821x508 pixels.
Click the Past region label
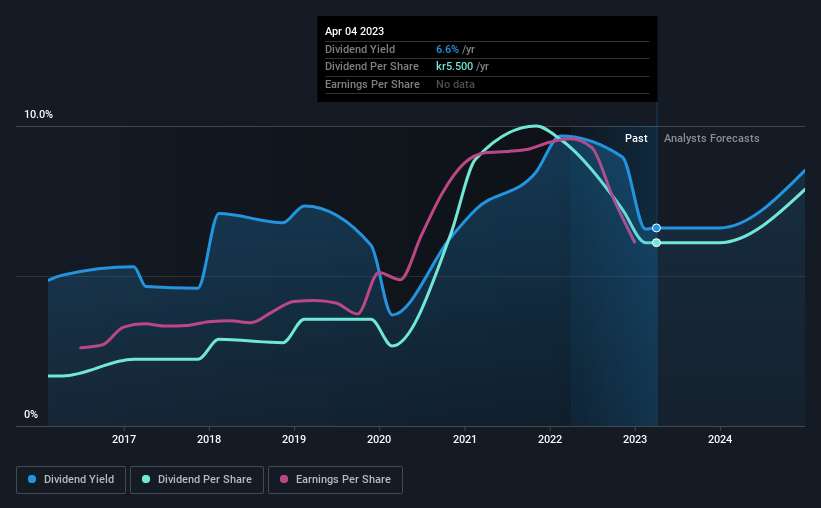tap(636, 138)
